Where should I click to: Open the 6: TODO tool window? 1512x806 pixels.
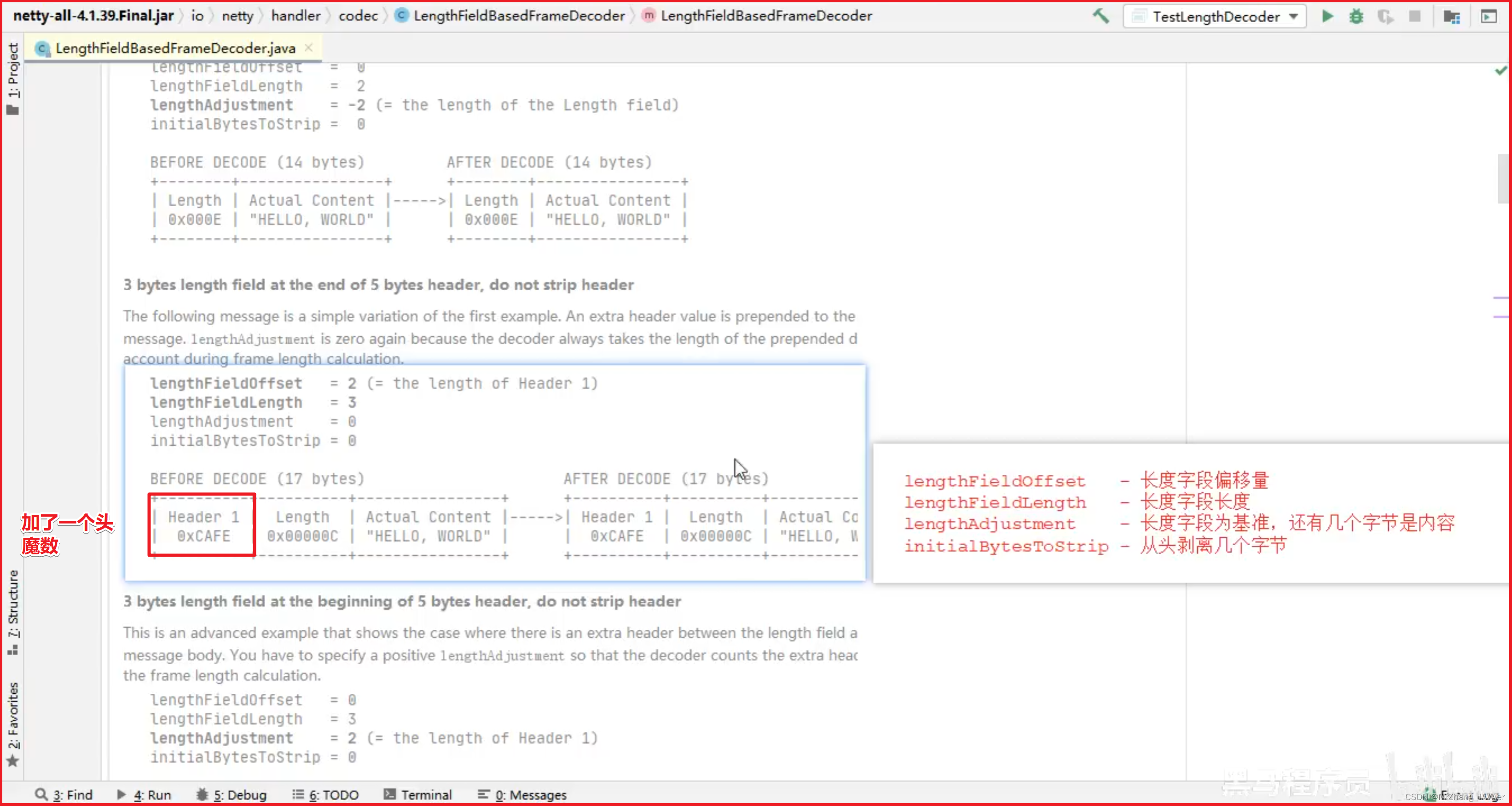click(325, 794)
